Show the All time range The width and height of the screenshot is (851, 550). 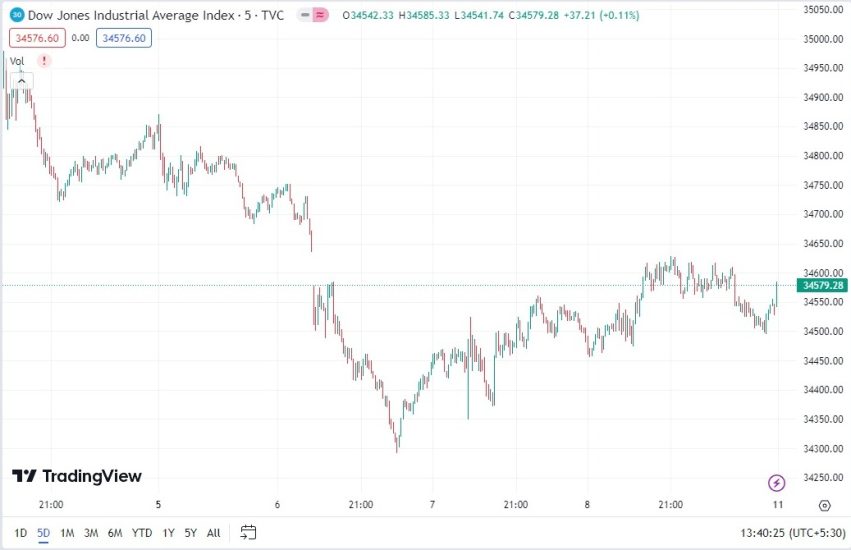(213, 533)
